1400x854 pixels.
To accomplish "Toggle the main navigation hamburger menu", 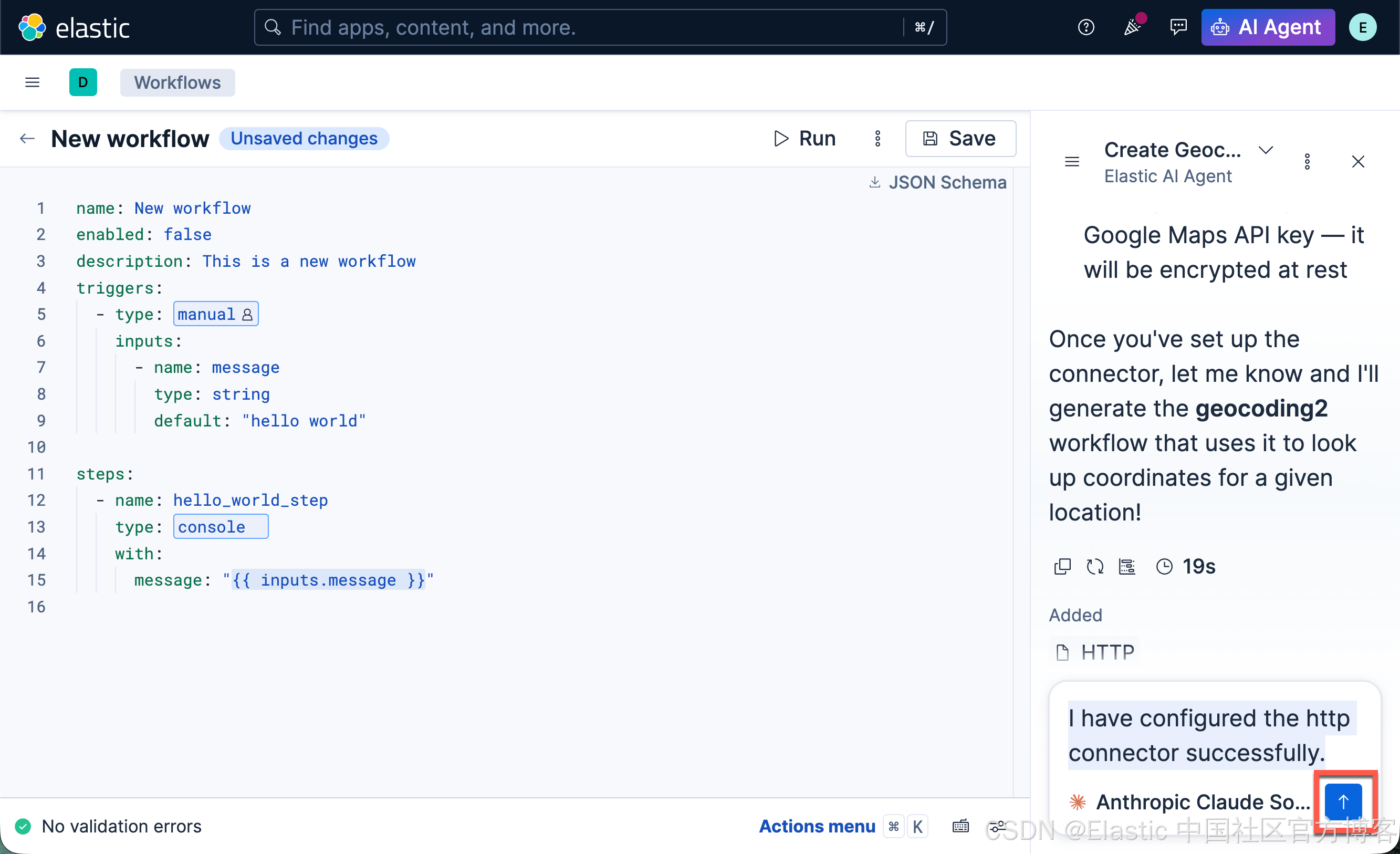I will coord(33,82).
